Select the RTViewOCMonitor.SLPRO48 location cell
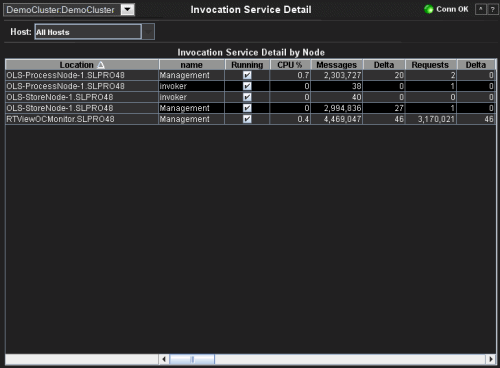Viewport: 500px width, 368px height. tap(82, 119)
